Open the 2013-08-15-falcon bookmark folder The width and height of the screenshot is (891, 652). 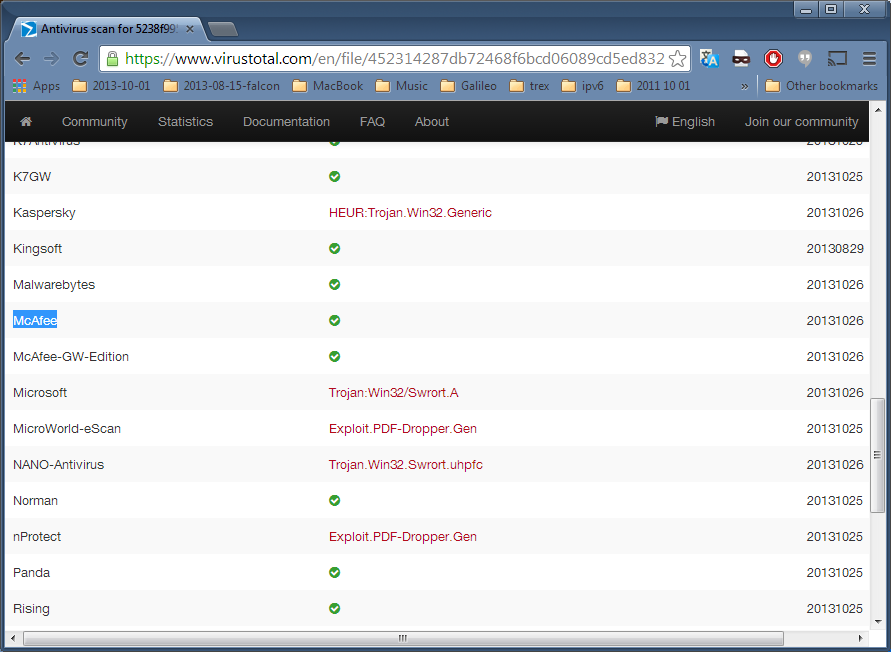click(222, 86)
